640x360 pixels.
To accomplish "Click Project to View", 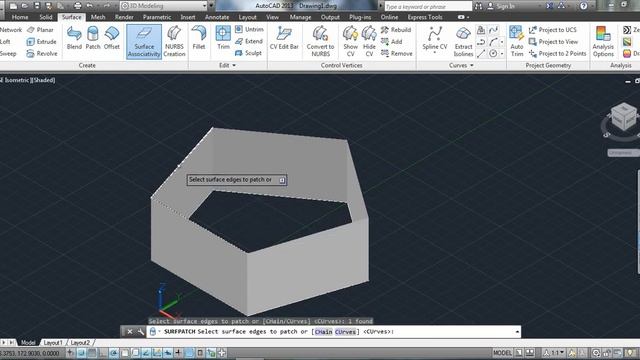I will (x=553, y=42).
